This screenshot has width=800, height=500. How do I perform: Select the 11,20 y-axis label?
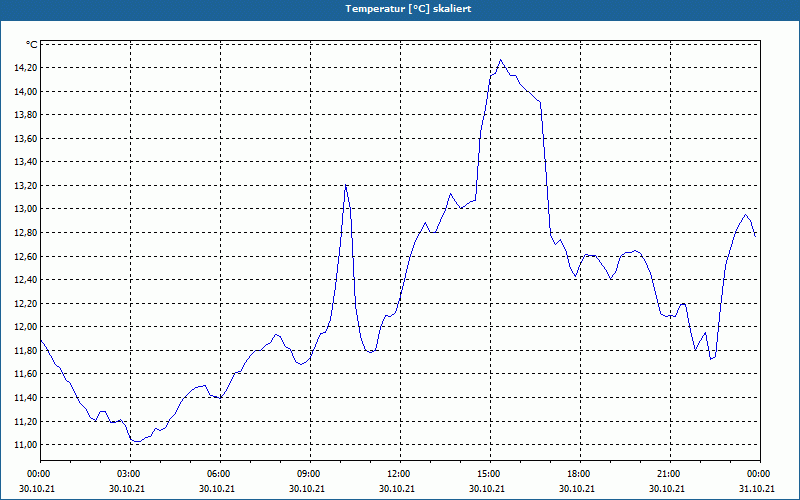(27, 421)
